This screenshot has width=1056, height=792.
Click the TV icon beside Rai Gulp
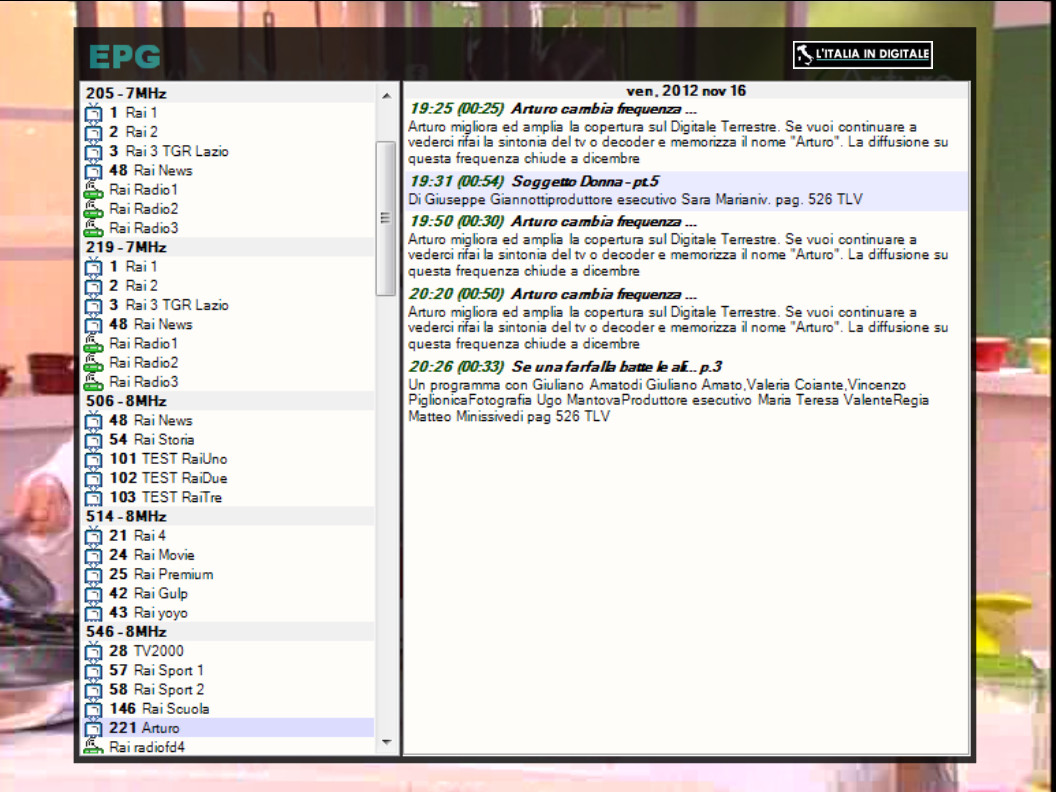pyautogui.click(x=93, y=594)
